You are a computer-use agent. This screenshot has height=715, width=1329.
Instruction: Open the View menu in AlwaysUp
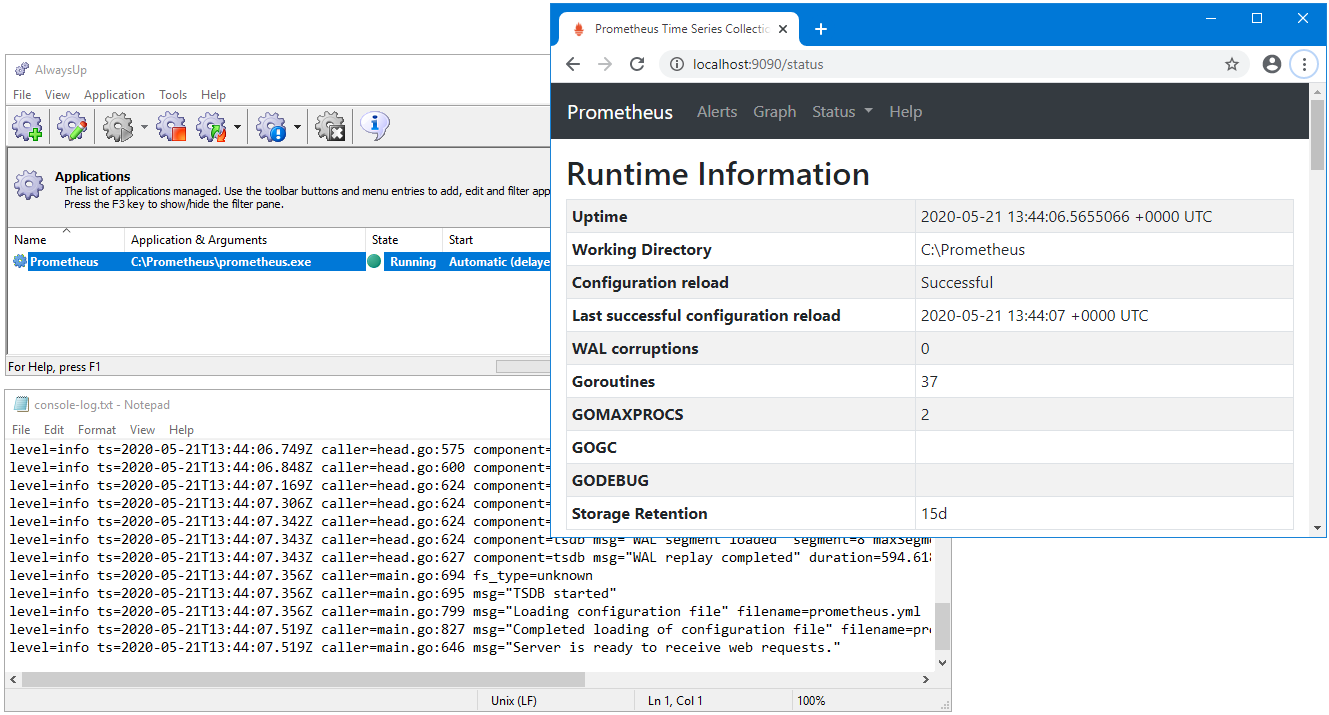click(x=58, y=95)
